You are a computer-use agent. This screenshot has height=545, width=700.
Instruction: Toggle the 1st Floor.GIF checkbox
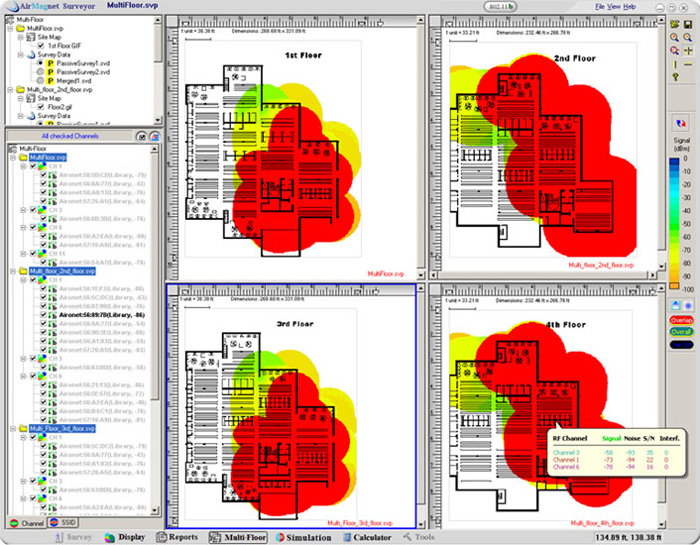41,45
